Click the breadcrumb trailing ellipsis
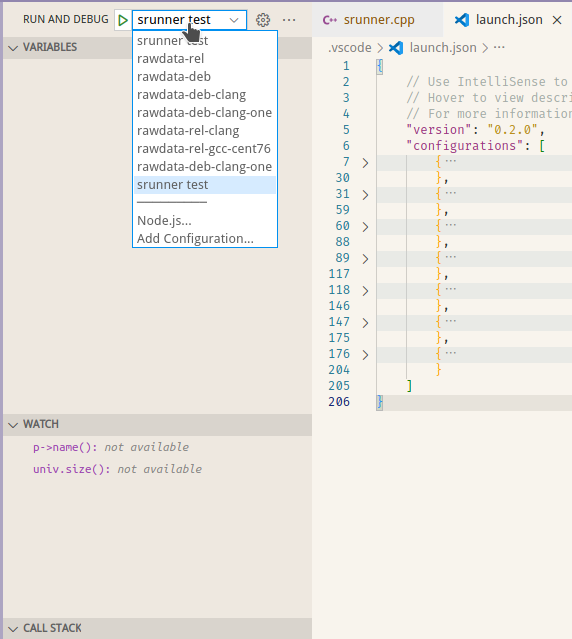 point(499,48)
